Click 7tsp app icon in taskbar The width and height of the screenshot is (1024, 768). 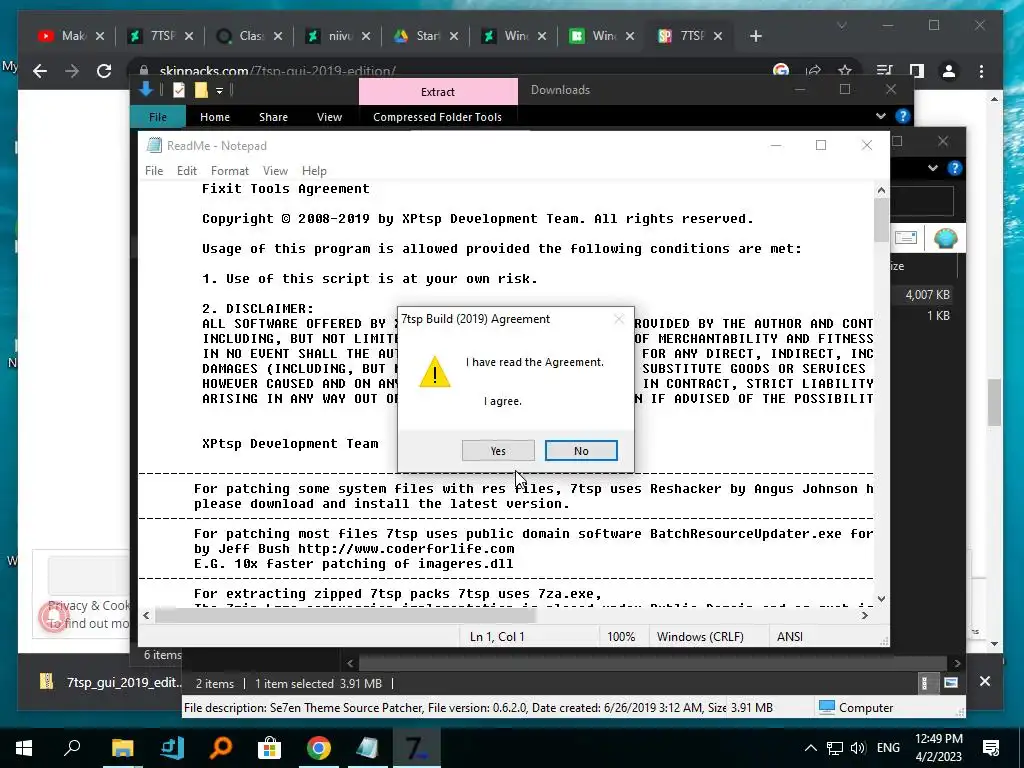[416, 748]
